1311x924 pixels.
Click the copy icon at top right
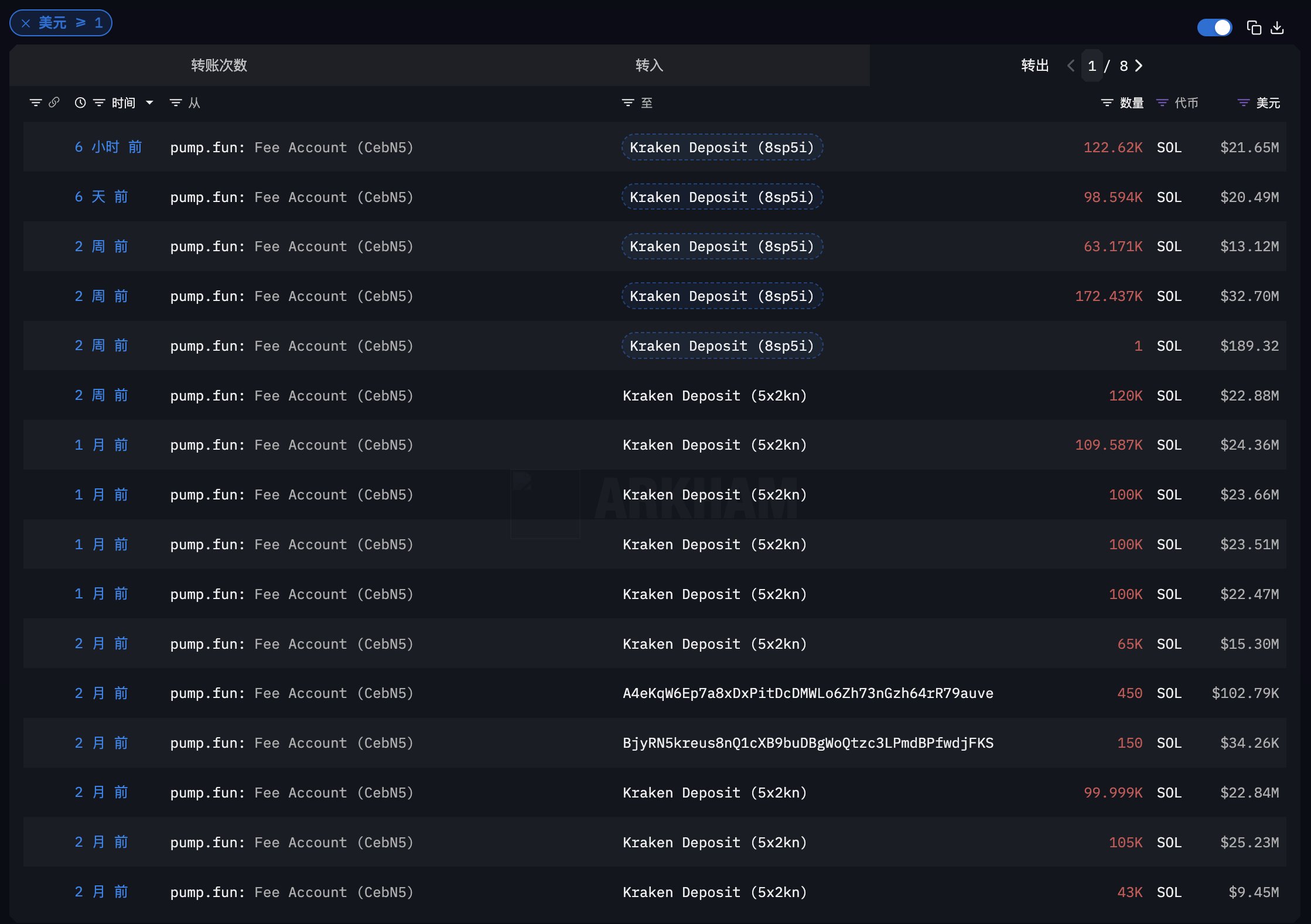tap(1254, 28)
